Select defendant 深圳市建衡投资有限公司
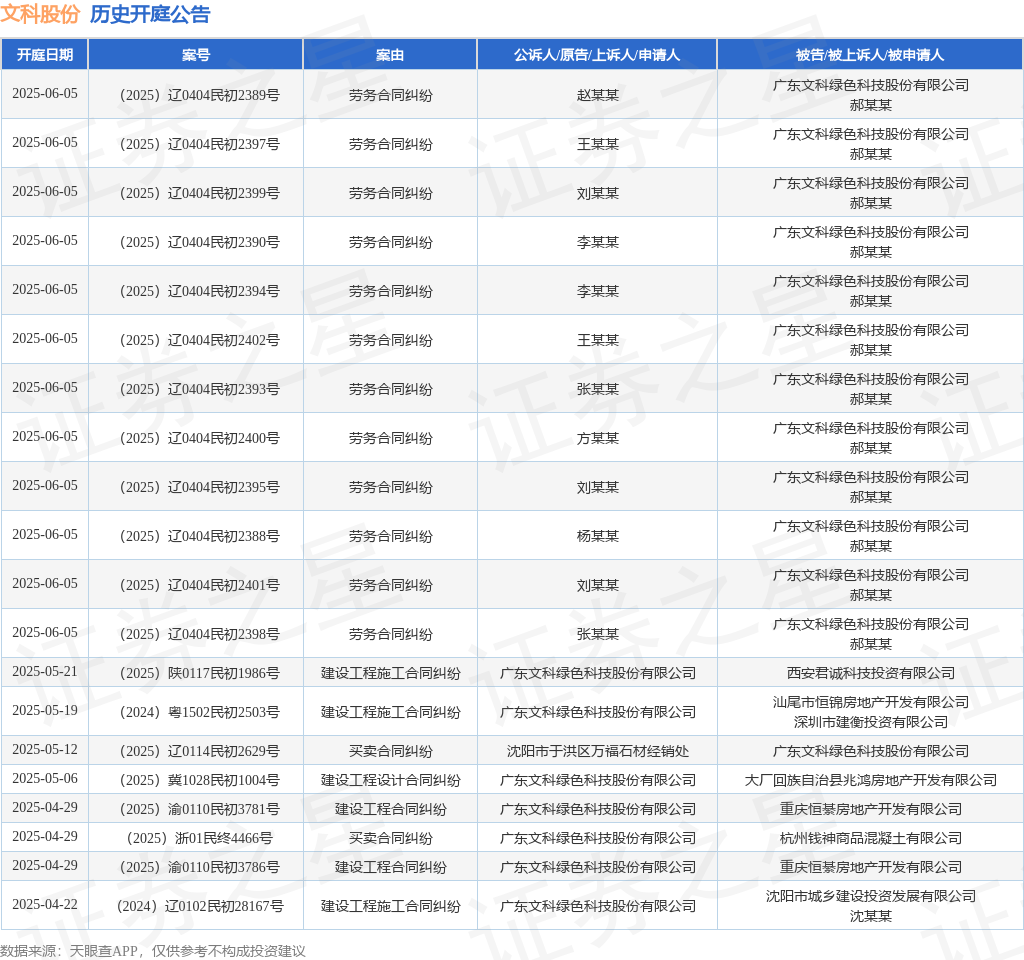 (x=871, y=722)
